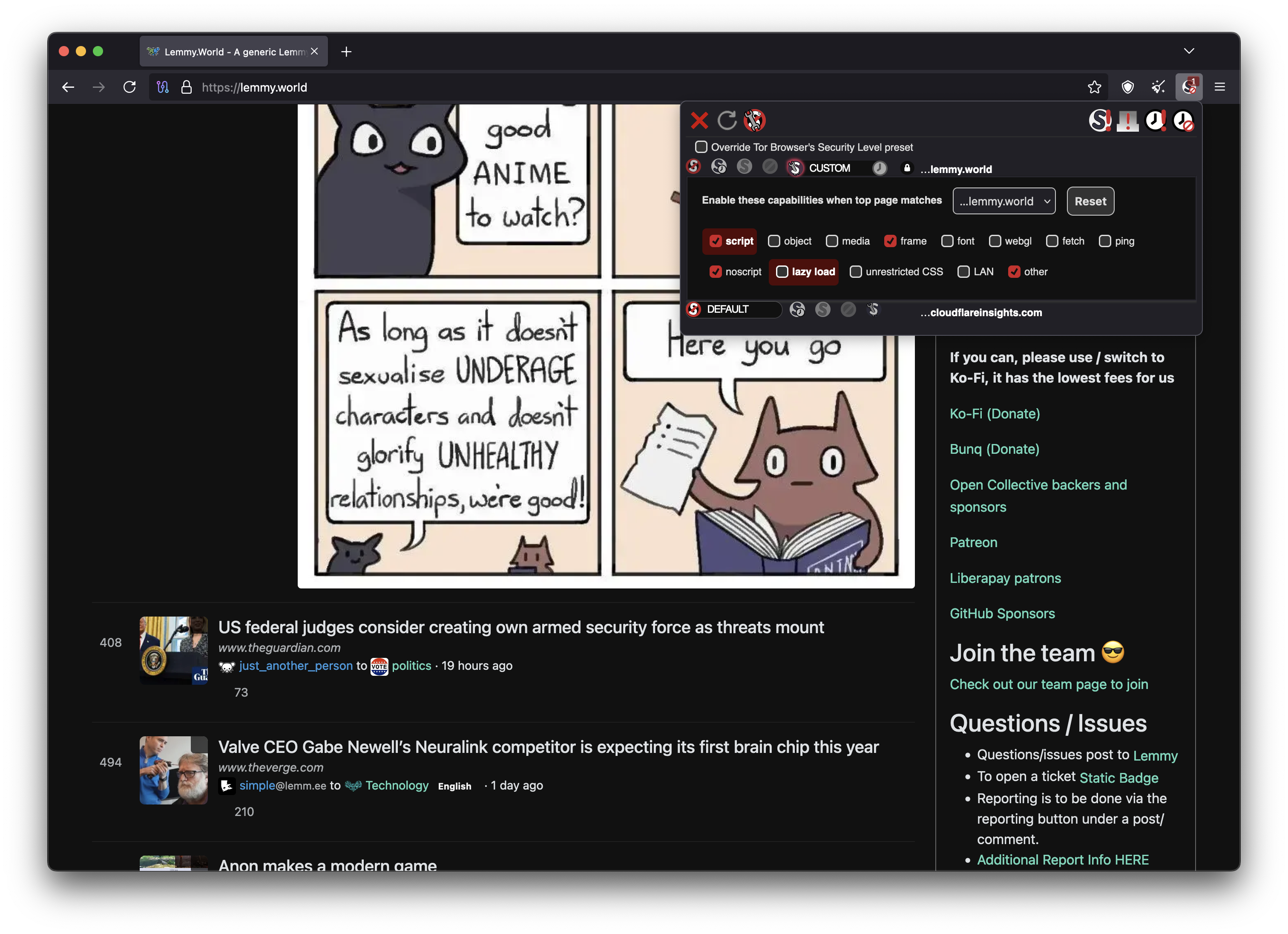Open the Security Level shield icon
Screen dimensions: 1288x934
(1128, 87)
